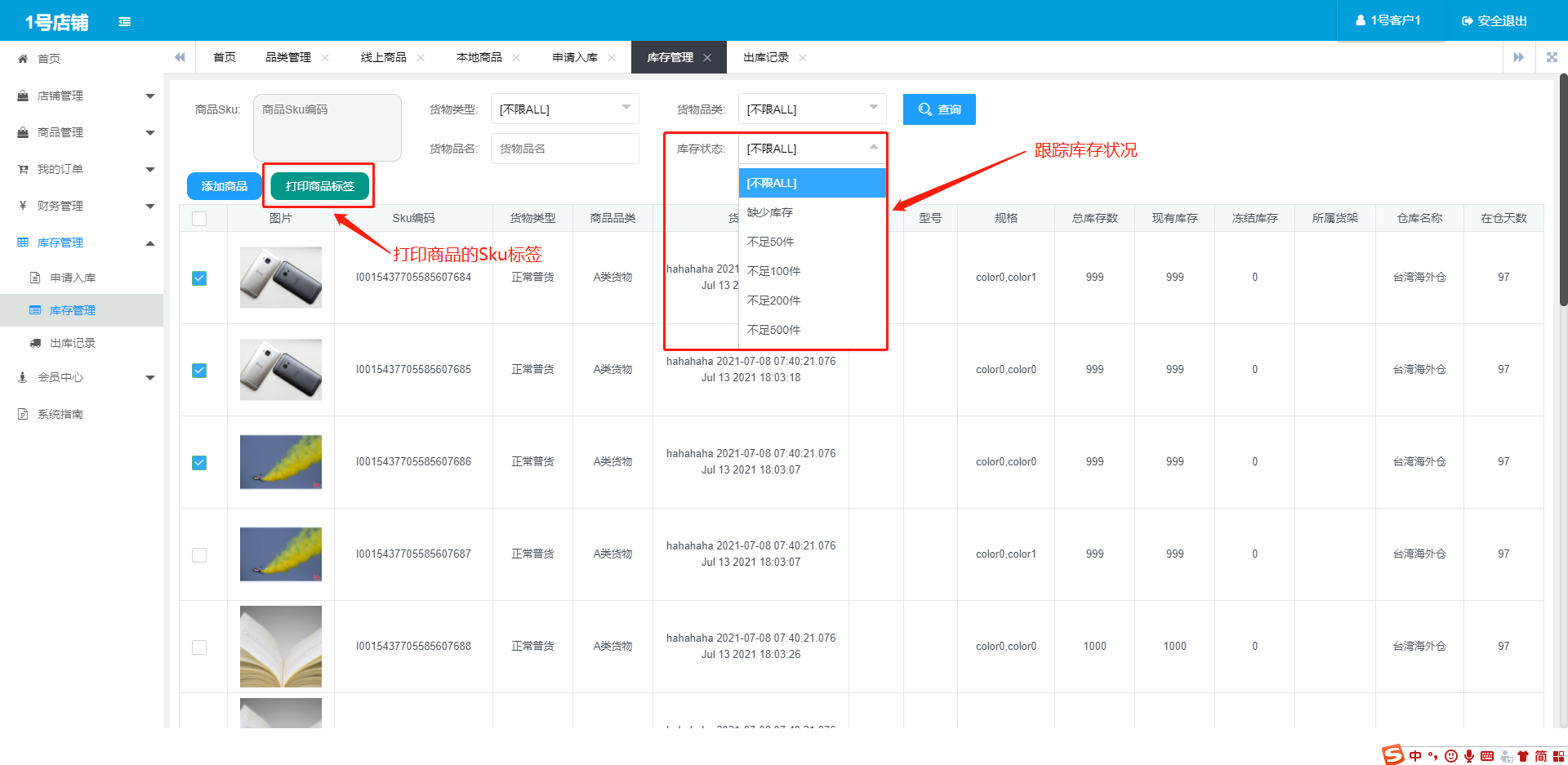Open yellow smoke thumbnail for Sku 607687
The image size is (1568, 765).
pos(281,554)
